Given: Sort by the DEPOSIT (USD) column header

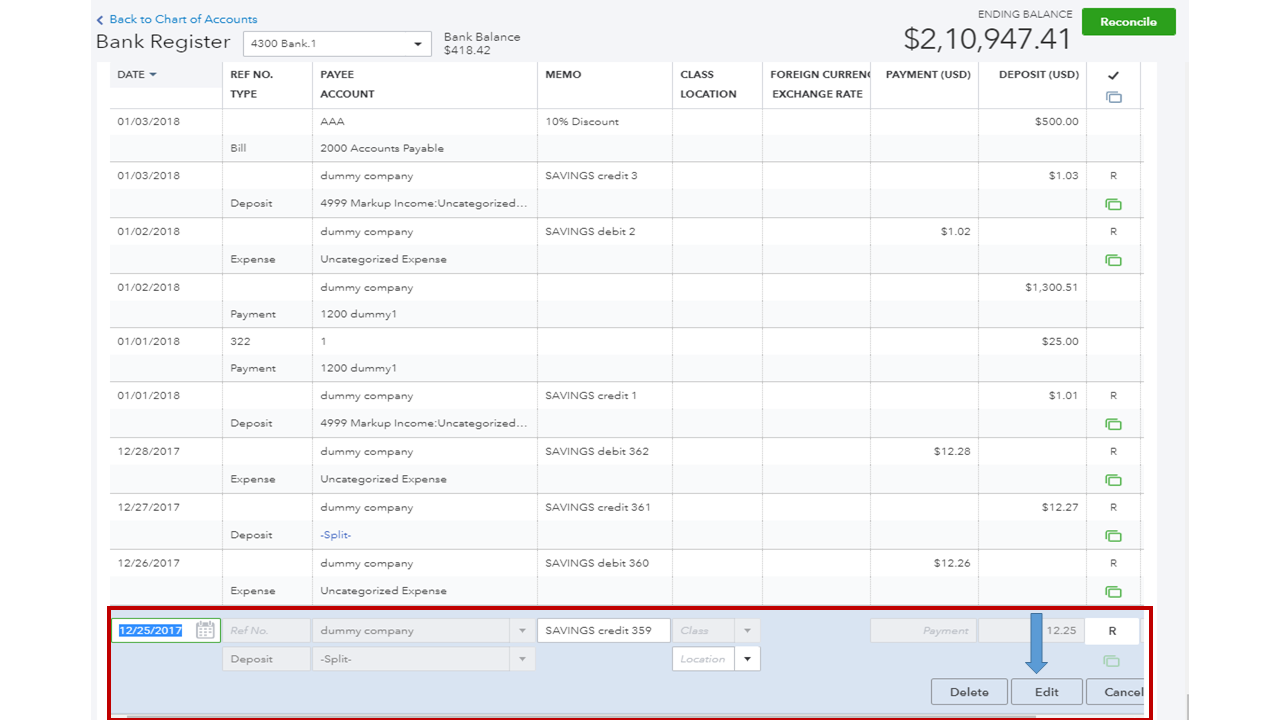Looking at the screenshot, I should 1038,75.
